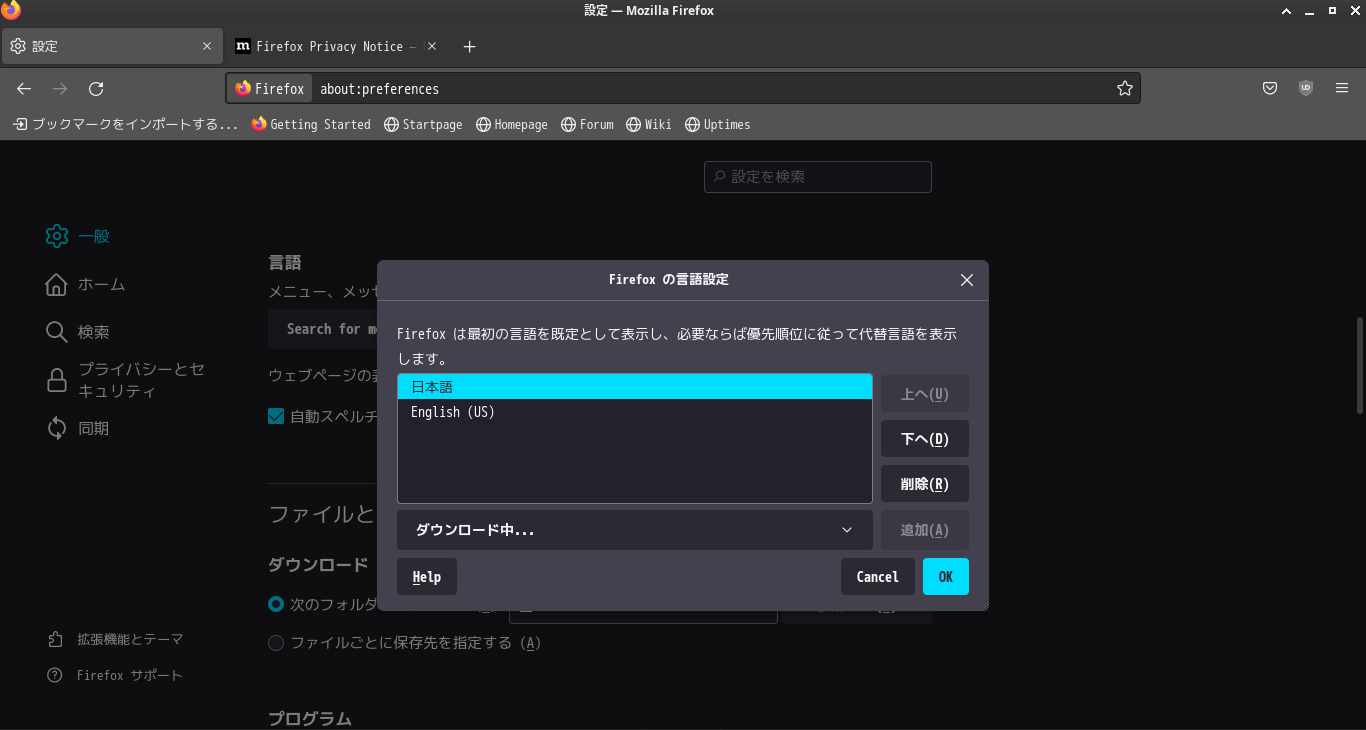Select ファイルごとに保存先を指定する radio button

[276, 643]
